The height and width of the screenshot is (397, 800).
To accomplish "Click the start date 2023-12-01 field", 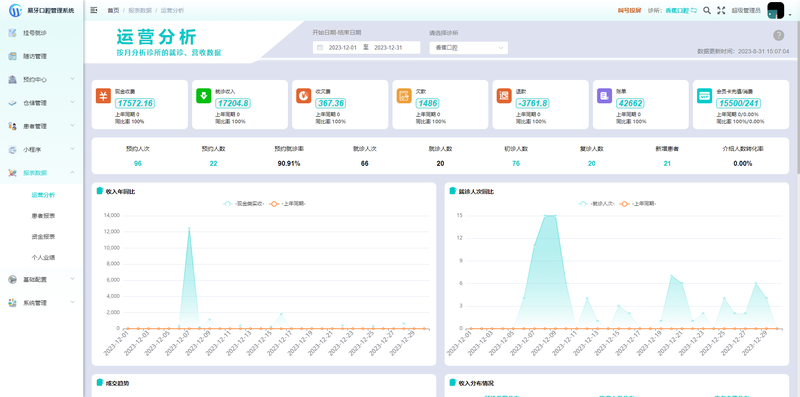I will [342, 47].
